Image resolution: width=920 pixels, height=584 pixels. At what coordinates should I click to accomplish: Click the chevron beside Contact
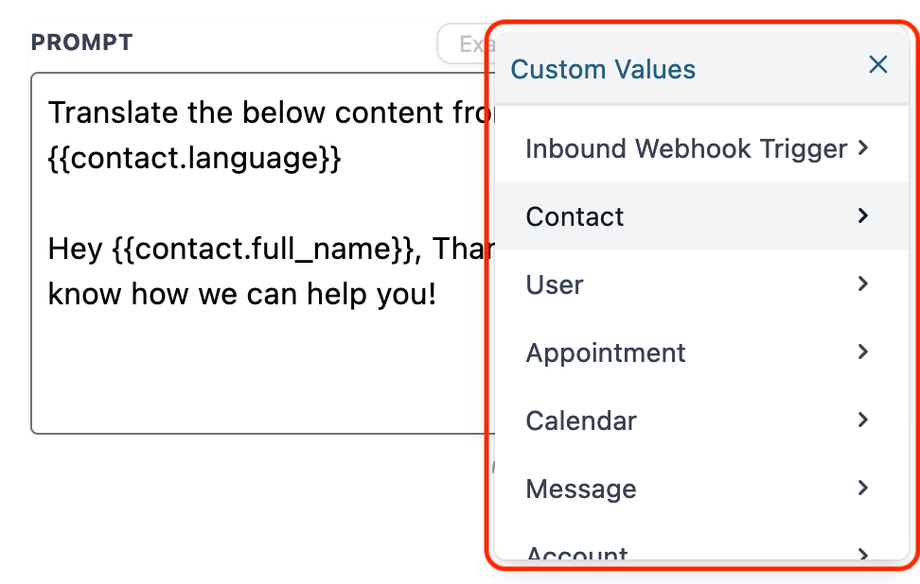click(x=862, y=216)
